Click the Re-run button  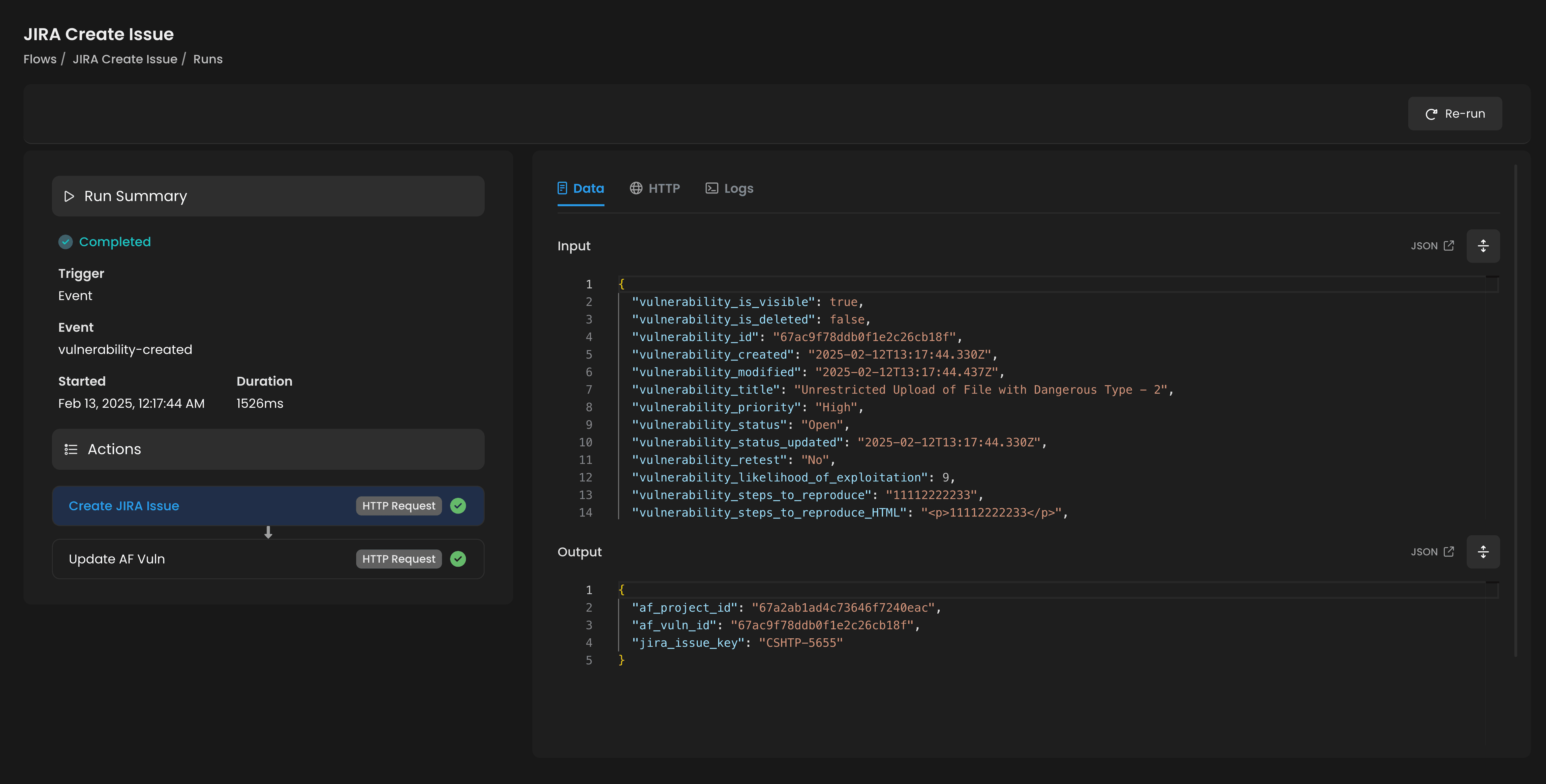coord(1455,113)
